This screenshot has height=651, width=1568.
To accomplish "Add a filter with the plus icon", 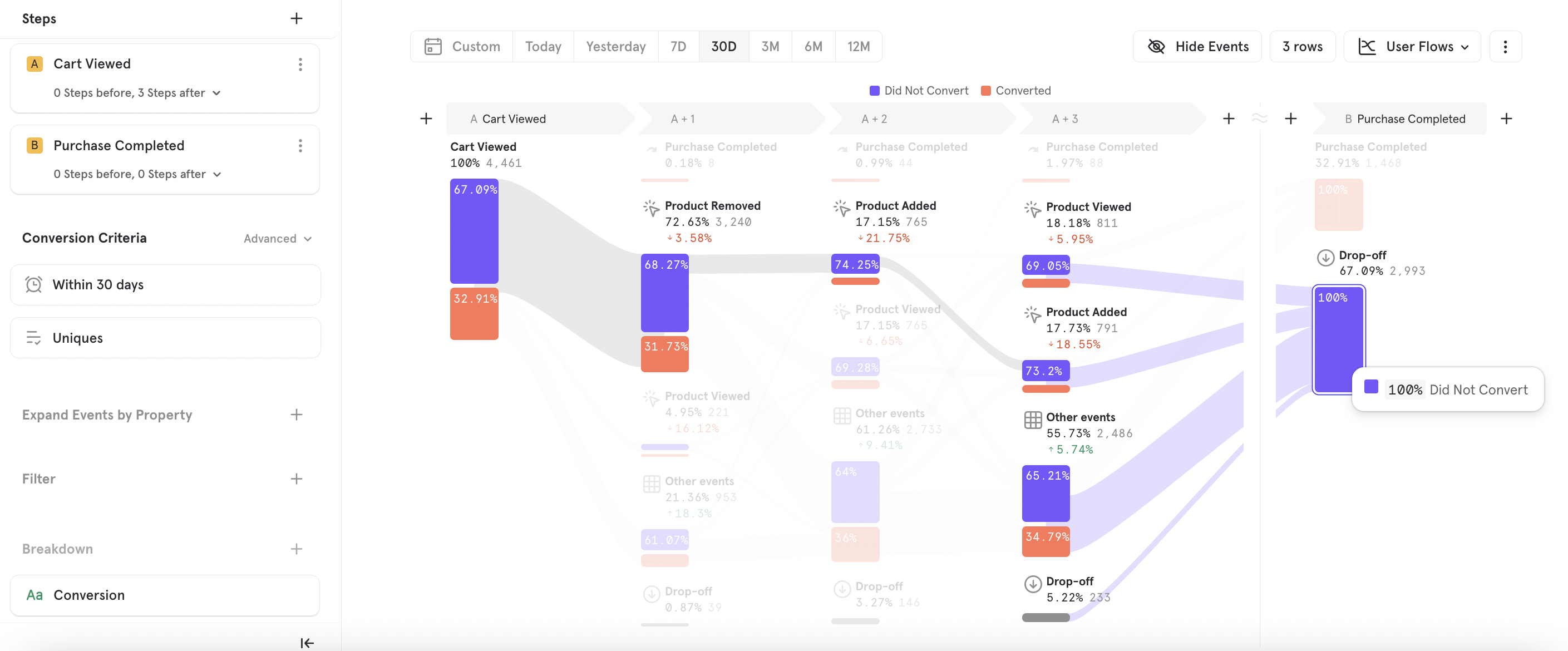I will tap(296, 479).
